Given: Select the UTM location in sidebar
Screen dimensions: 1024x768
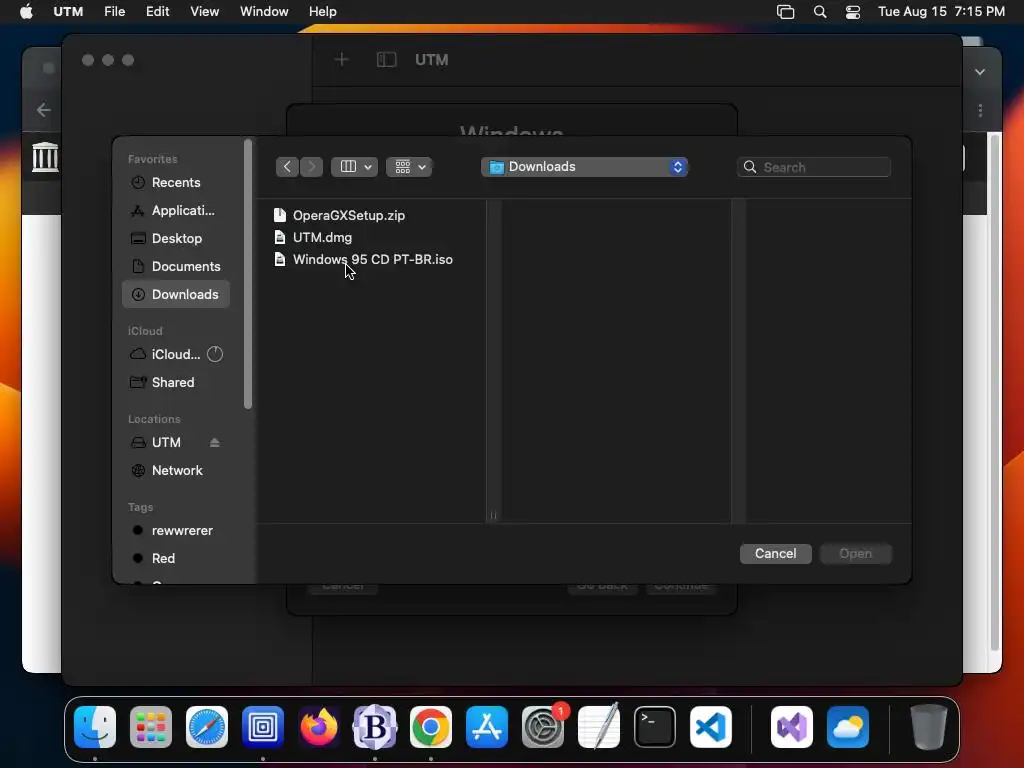Looking at the screenshot, I should [166, 443].
